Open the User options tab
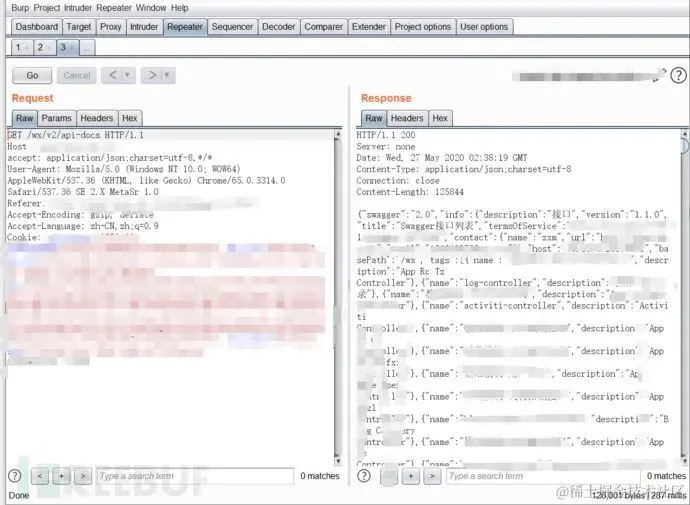 tap(484, 27)
